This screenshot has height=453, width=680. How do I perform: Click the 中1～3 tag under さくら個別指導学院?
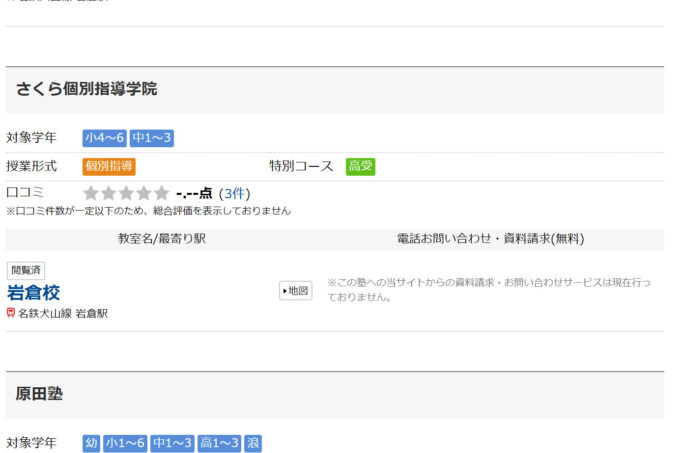[152, 138]
